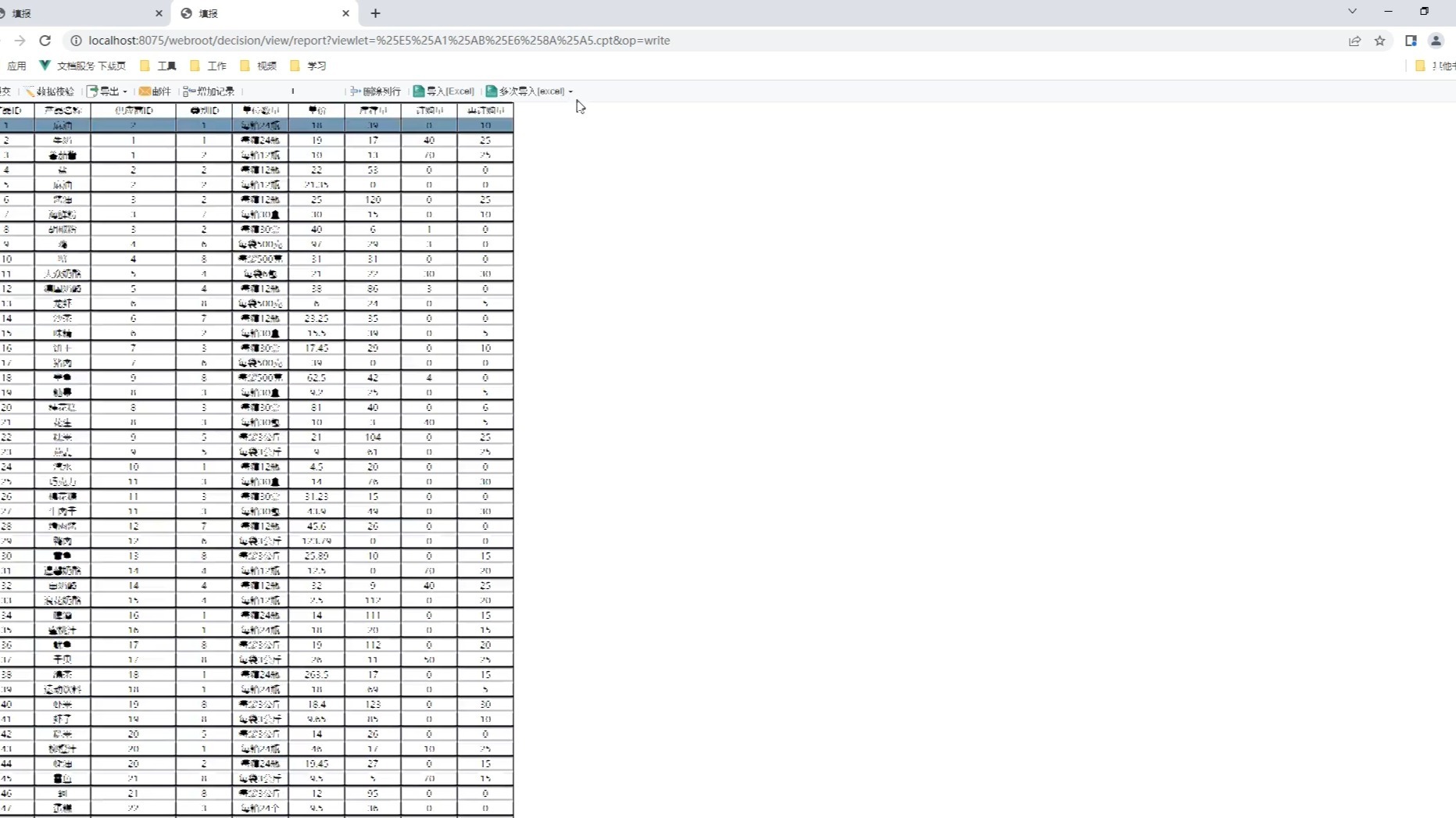Click the 邮件 mail envelope icon
The width and height of the screenshot is (1456, 818).
click(x=145, y=91)
